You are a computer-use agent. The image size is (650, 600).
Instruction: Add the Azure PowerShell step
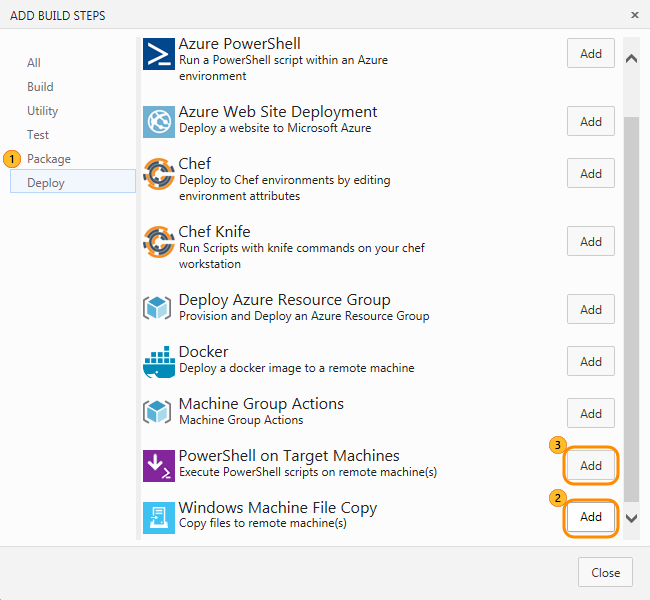pos(591,53)
